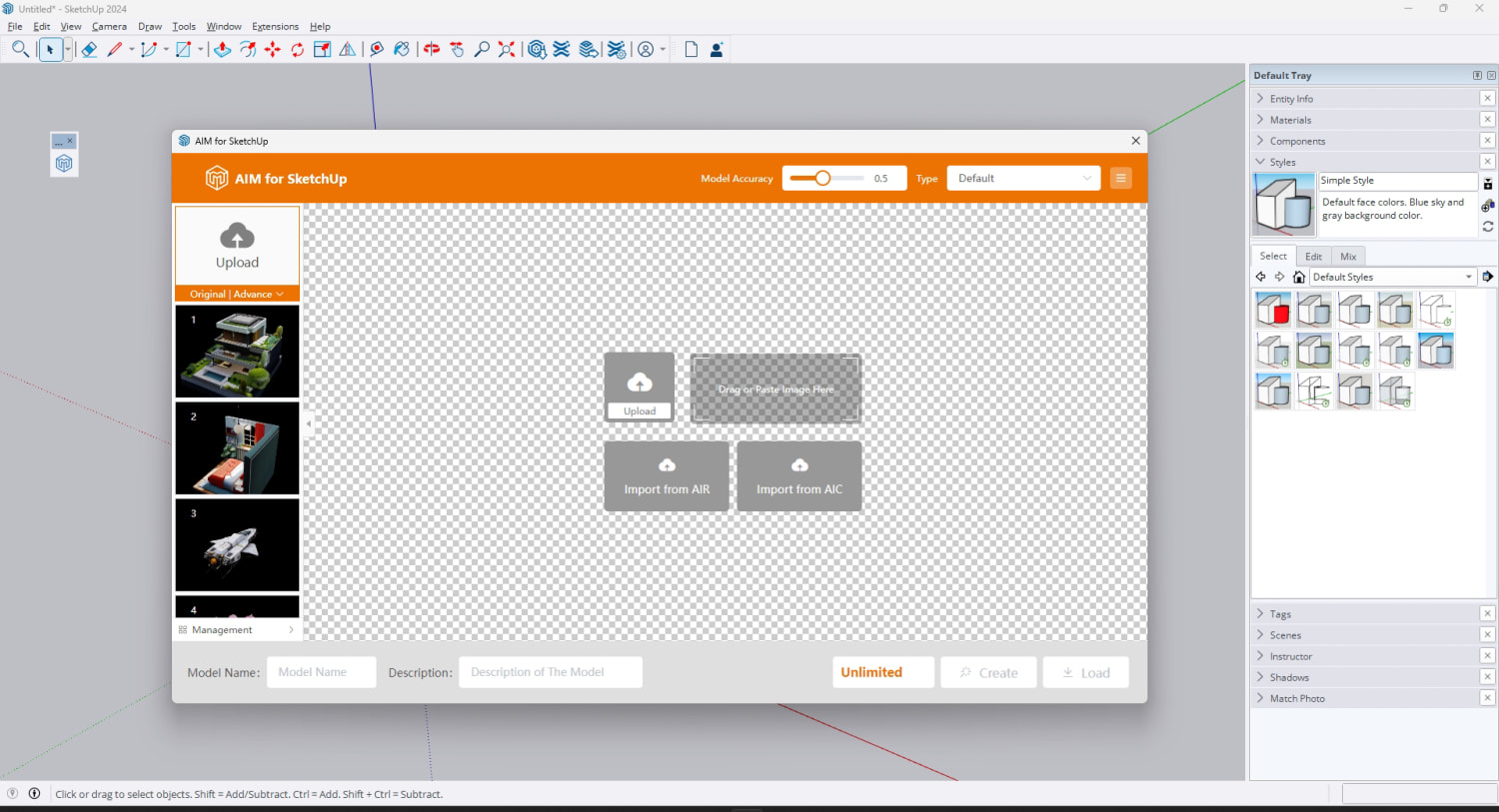The image size is (1499, 812).
Task: Click the Create new style icon
Action: tap(1488, 205)
